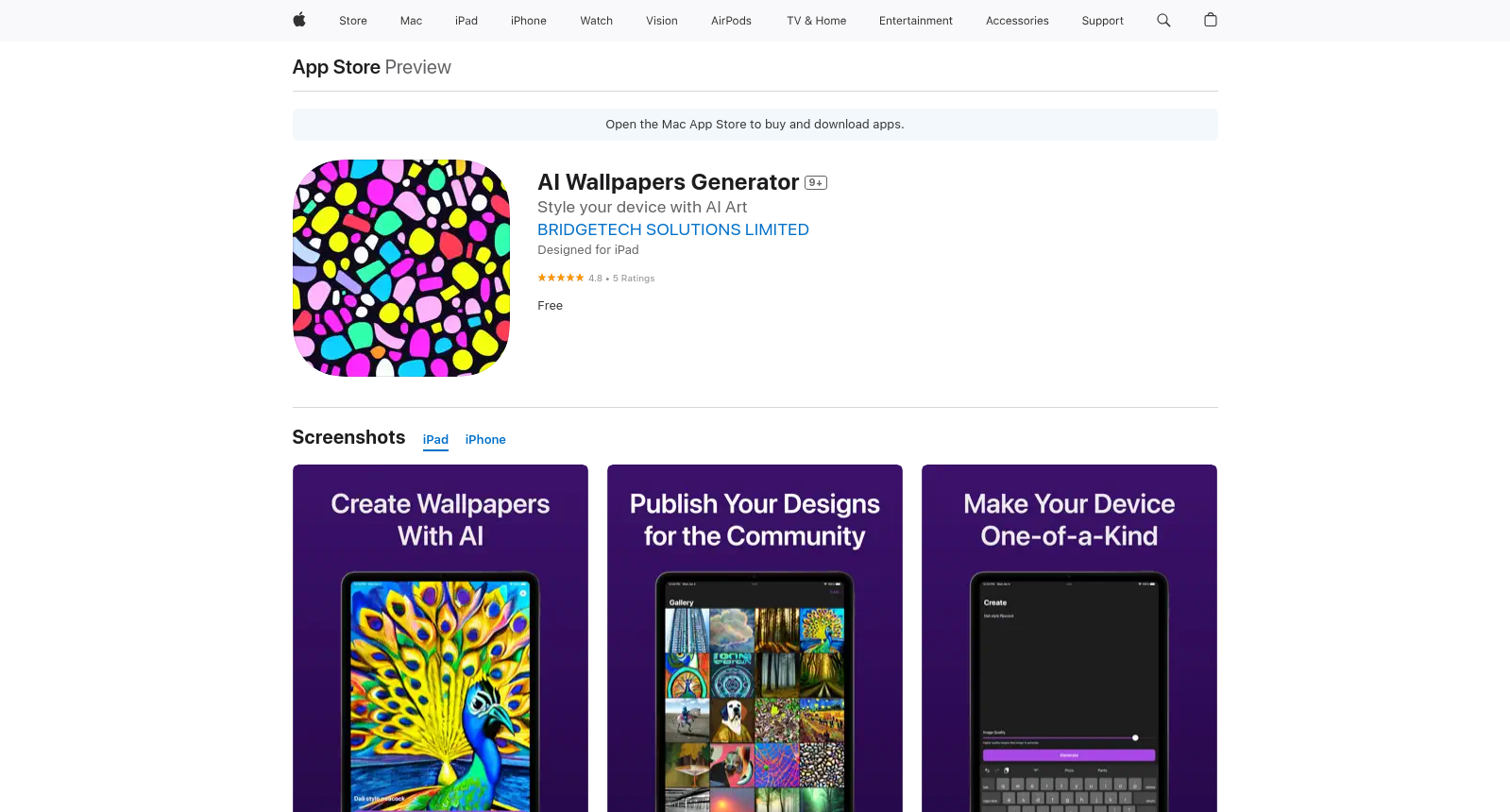Click the 9+ age rating badge
This screenshot has height=812, width=1510.
pyautogui.click(x=816, y=183)
